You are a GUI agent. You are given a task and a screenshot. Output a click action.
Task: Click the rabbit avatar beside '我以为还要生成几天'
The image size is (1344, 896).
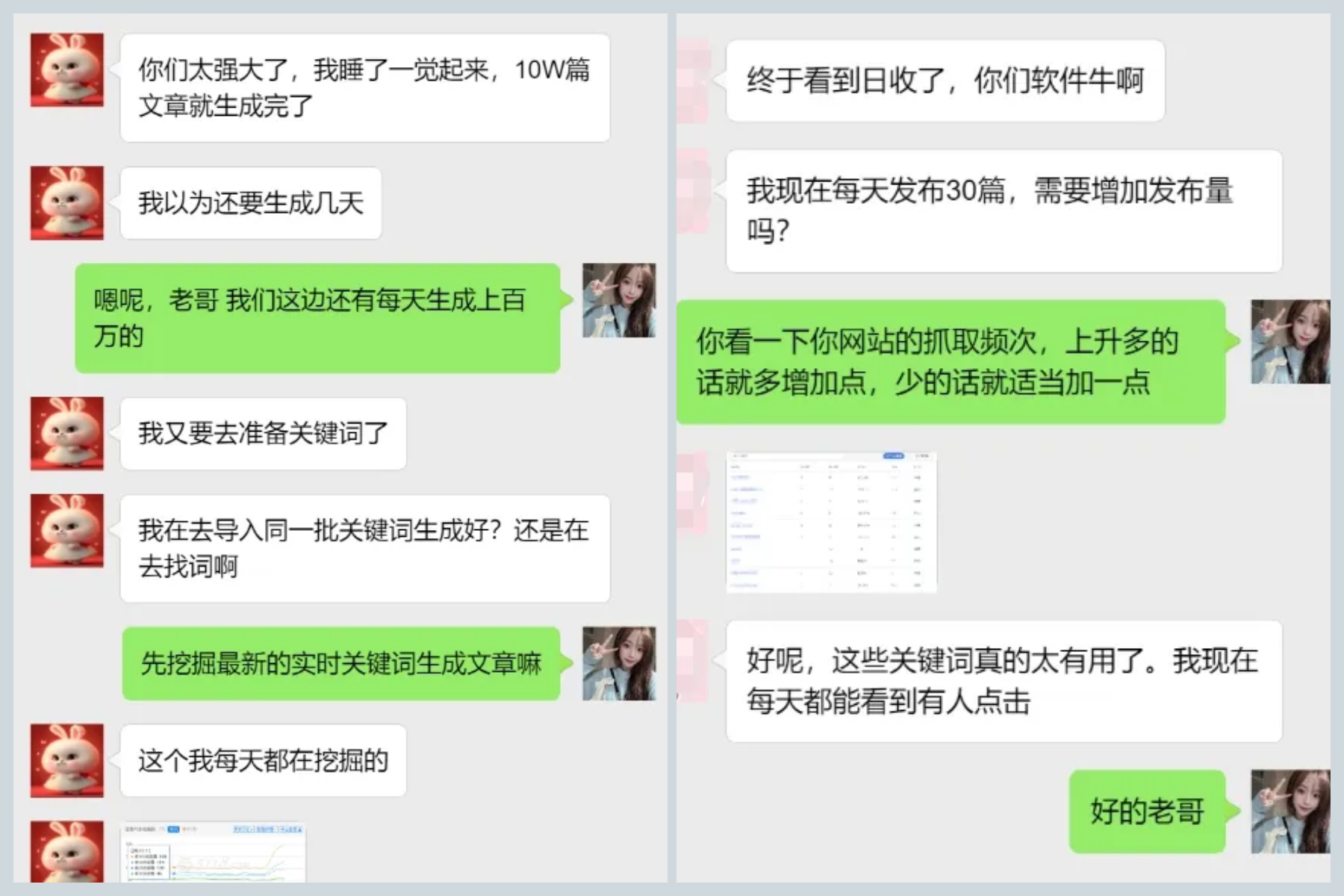[67, 203]
